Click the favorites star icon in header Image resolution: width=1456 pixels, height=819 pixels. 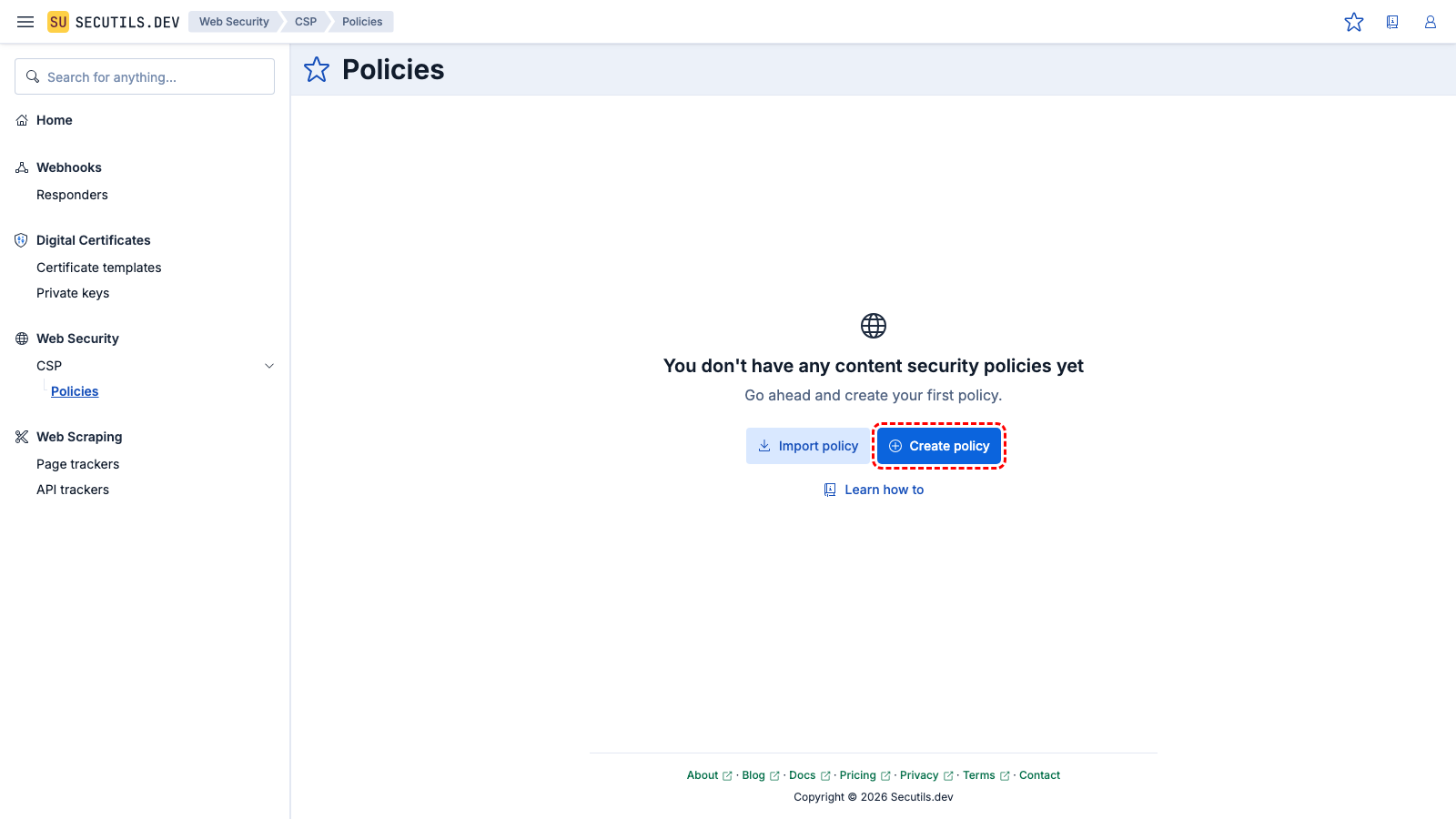point(1354,22)
